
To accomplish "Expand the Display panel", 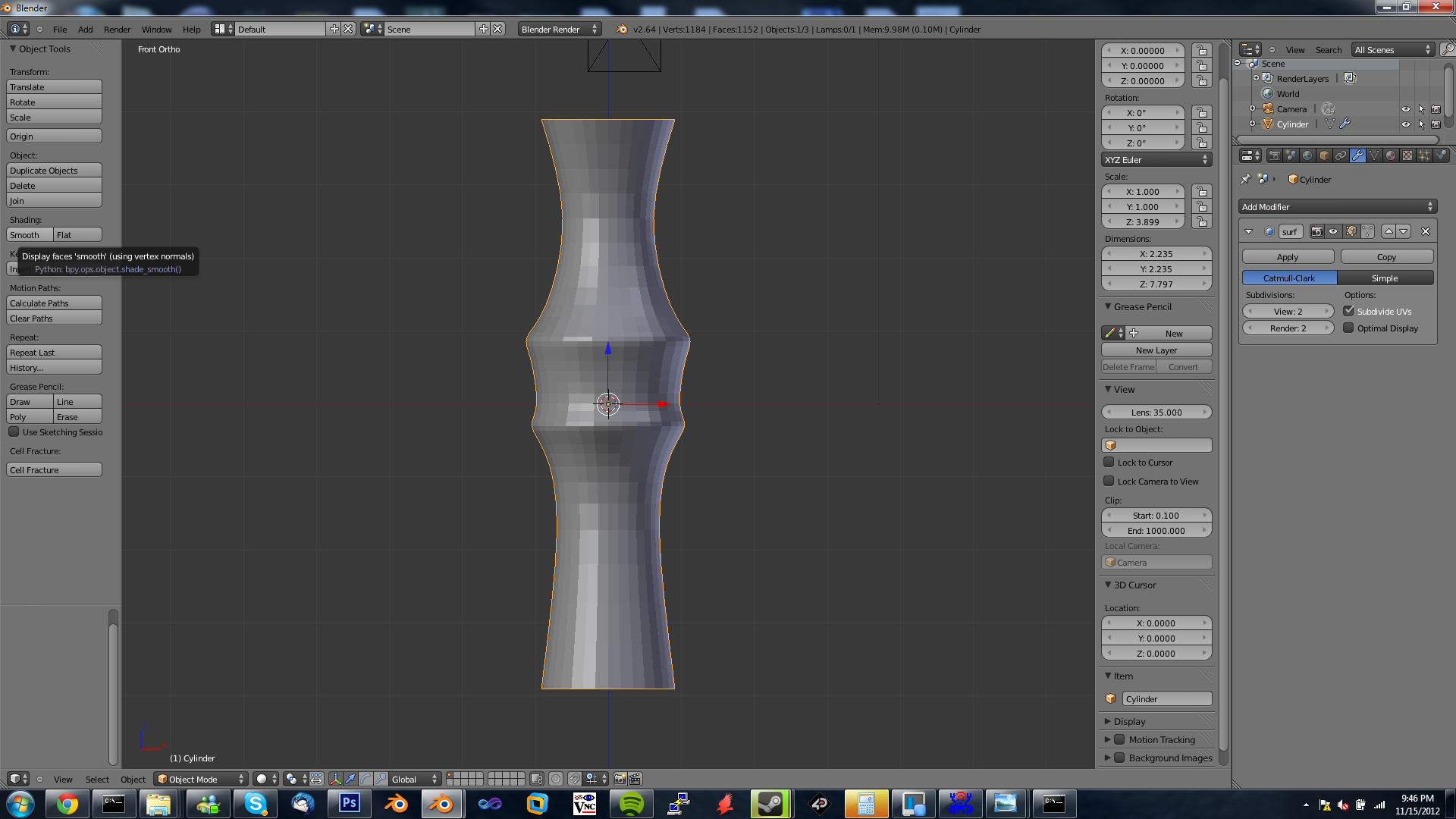I will click(1108, 721).
